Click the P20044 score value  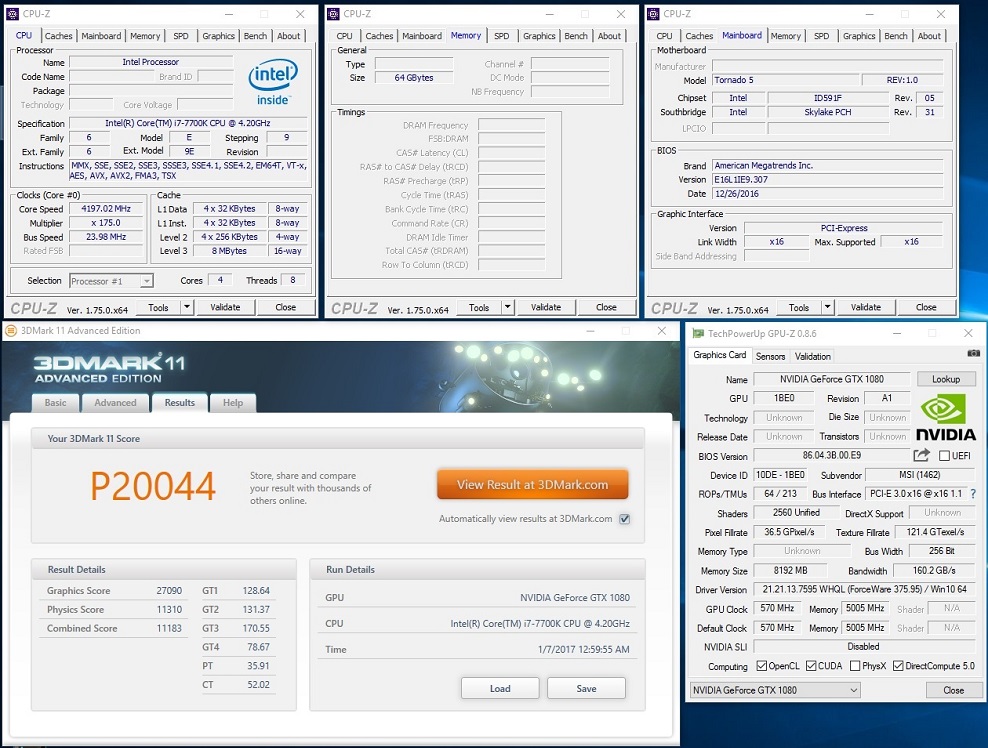click(x=152, y=486)
